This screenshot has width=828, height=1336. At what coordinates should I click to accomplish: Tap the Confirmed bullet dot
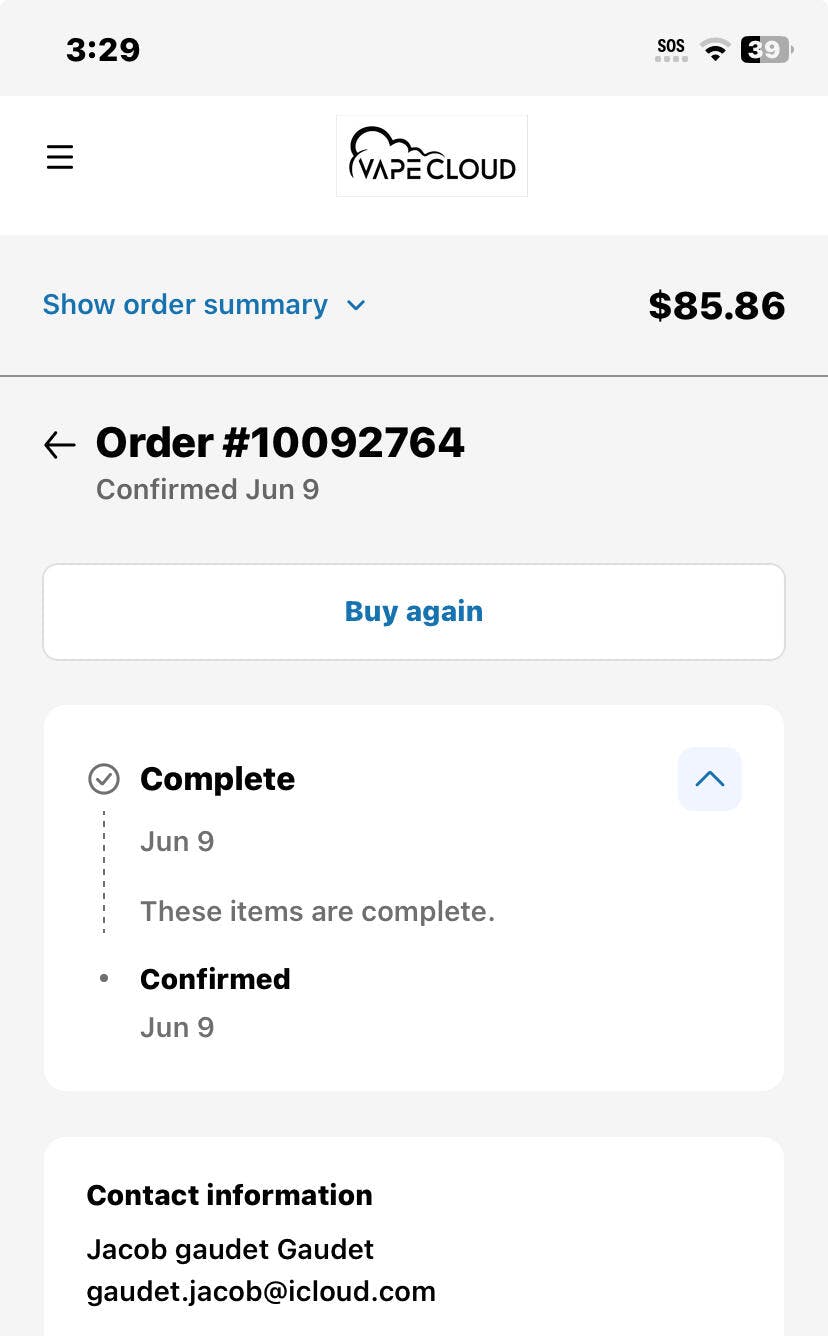pos(104,978)
